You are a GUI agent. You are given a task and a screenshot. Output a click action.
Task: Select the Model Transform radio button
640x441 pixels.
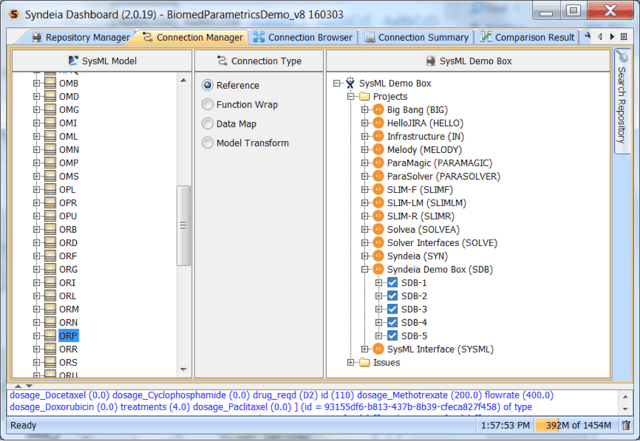207,143
